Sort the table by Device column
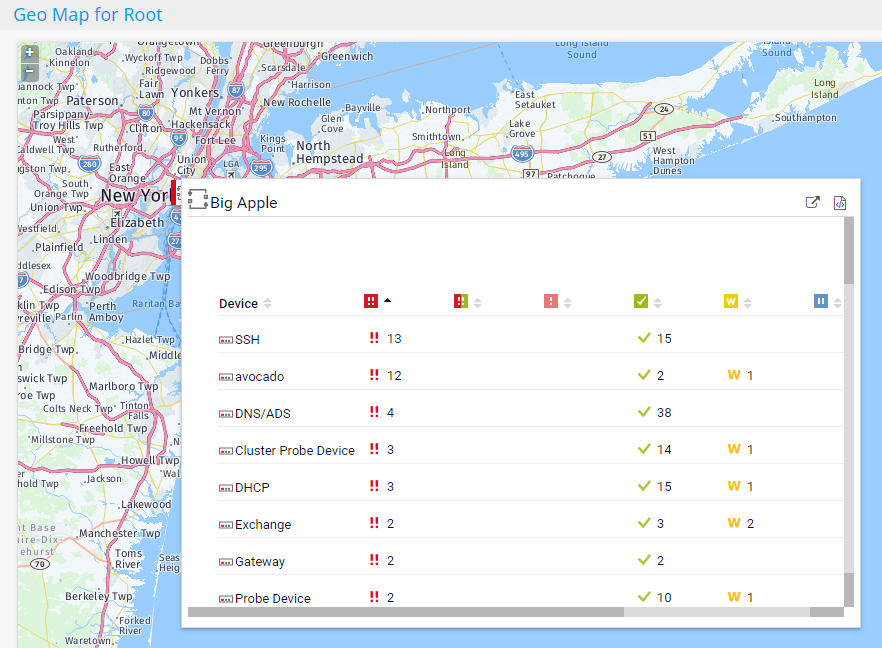The image size is (882, 648). (x=238, y=303)
